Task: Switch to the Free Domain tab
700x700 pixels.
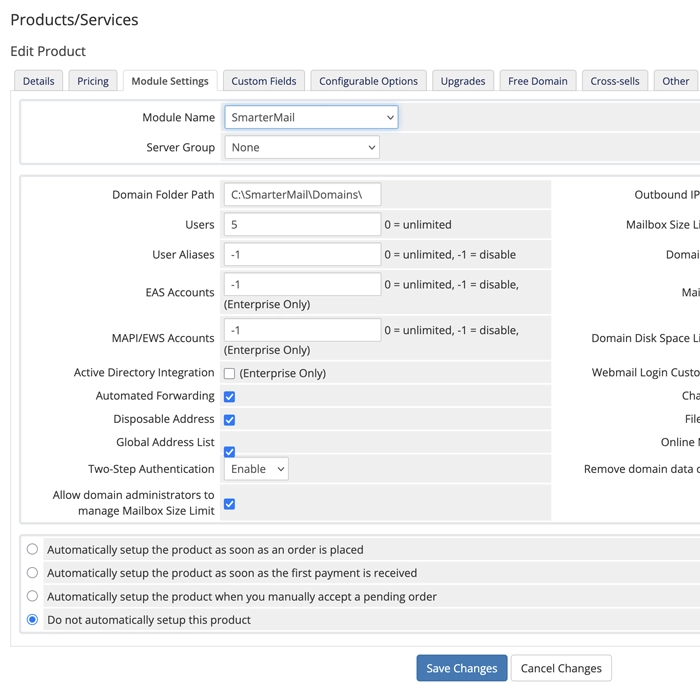Action: [538, 81]
